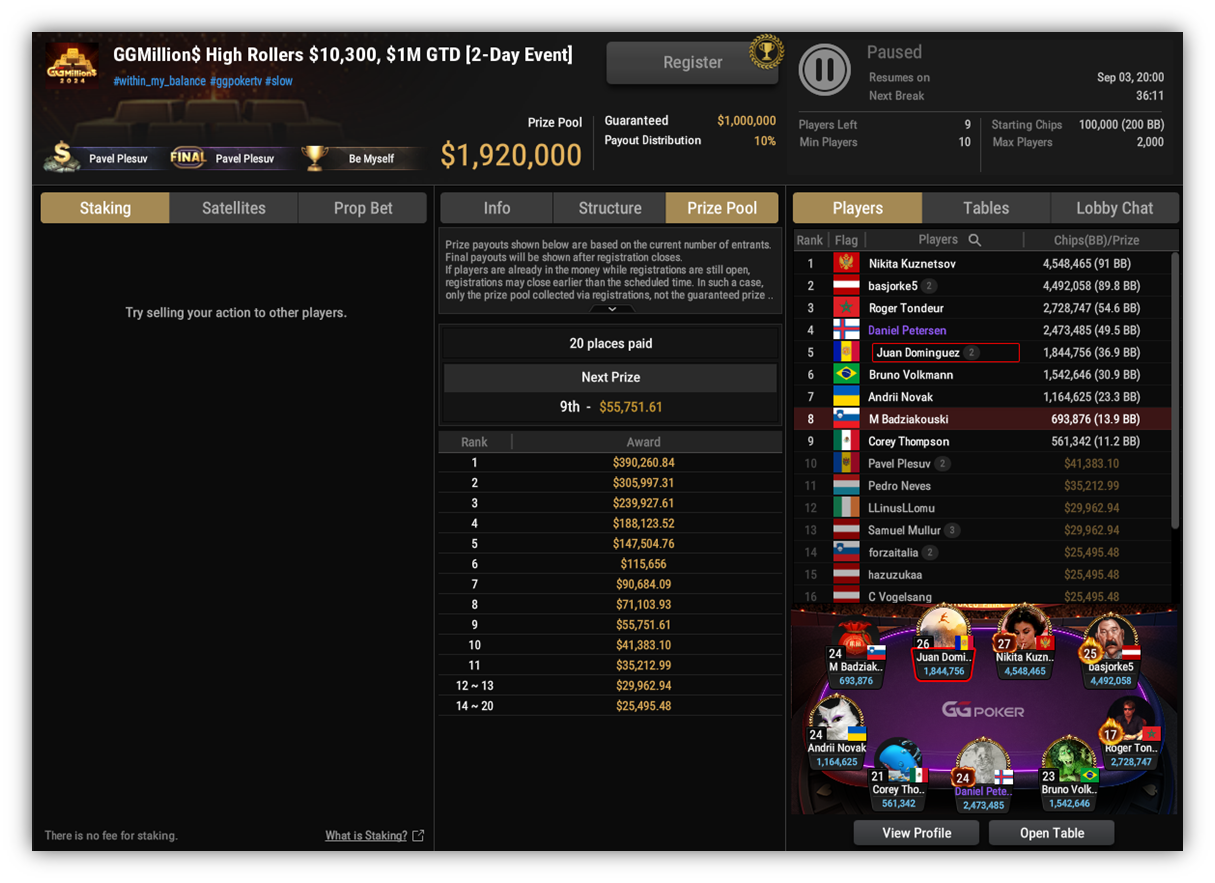1215x883 pixels.
Task: Click the Open Table button
Action: coord(1051,833)
